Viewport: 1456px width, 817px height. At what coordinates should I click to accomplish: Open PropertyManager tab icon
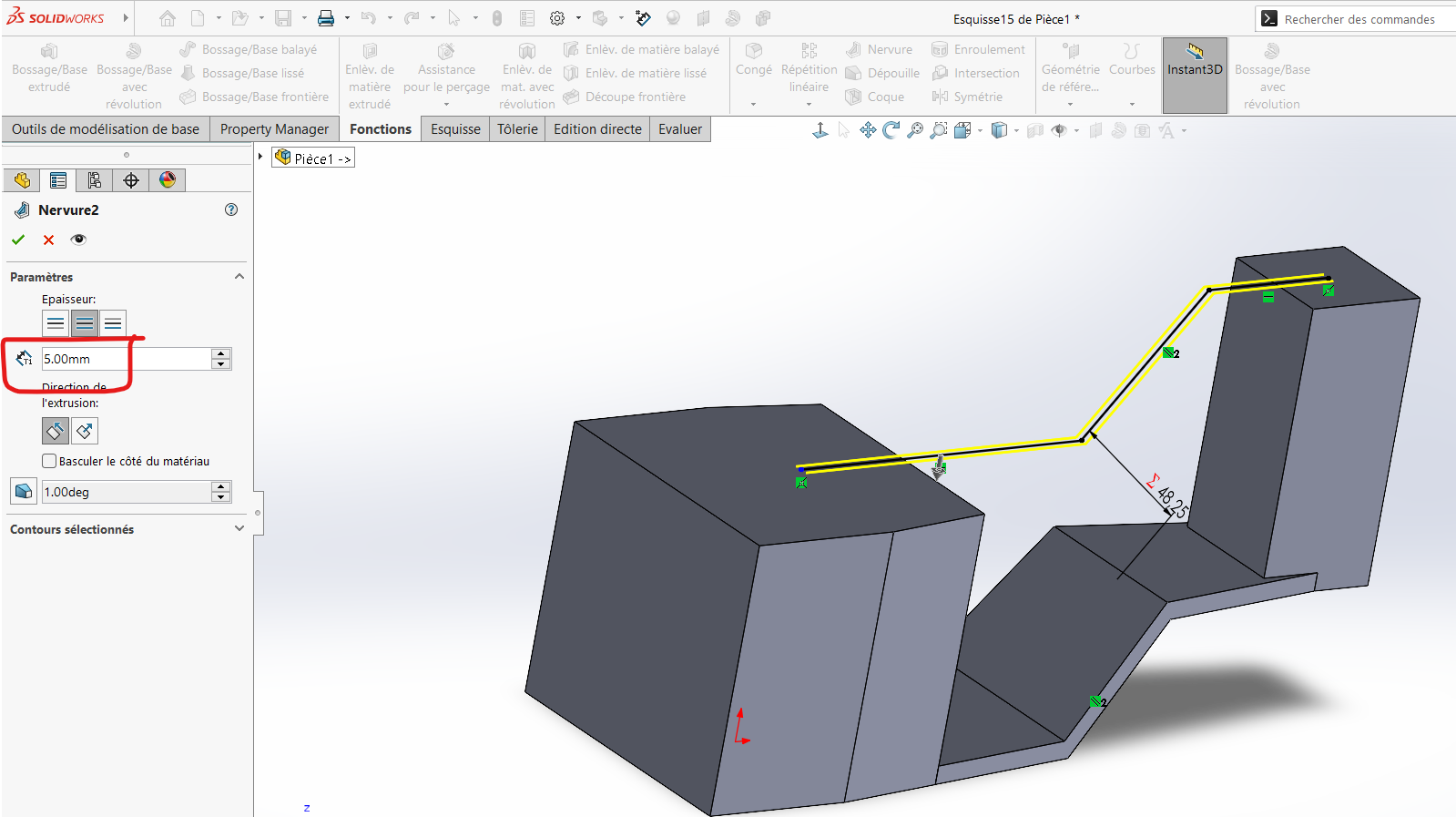click(58, 180)
